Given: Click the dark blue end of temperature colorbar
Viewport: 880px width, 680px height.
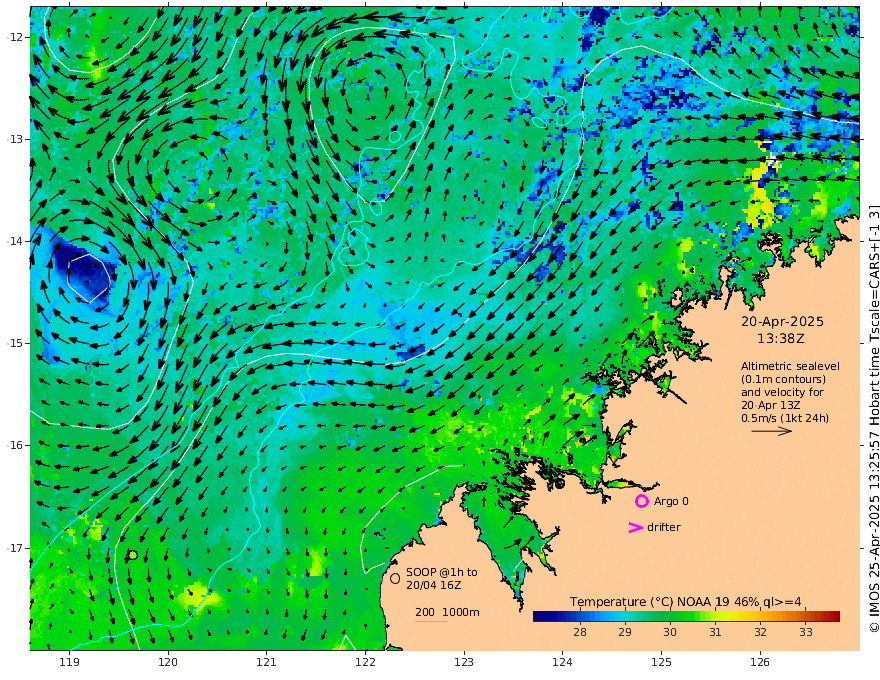Looking at the screenshot, I should [x=541, y=616].
